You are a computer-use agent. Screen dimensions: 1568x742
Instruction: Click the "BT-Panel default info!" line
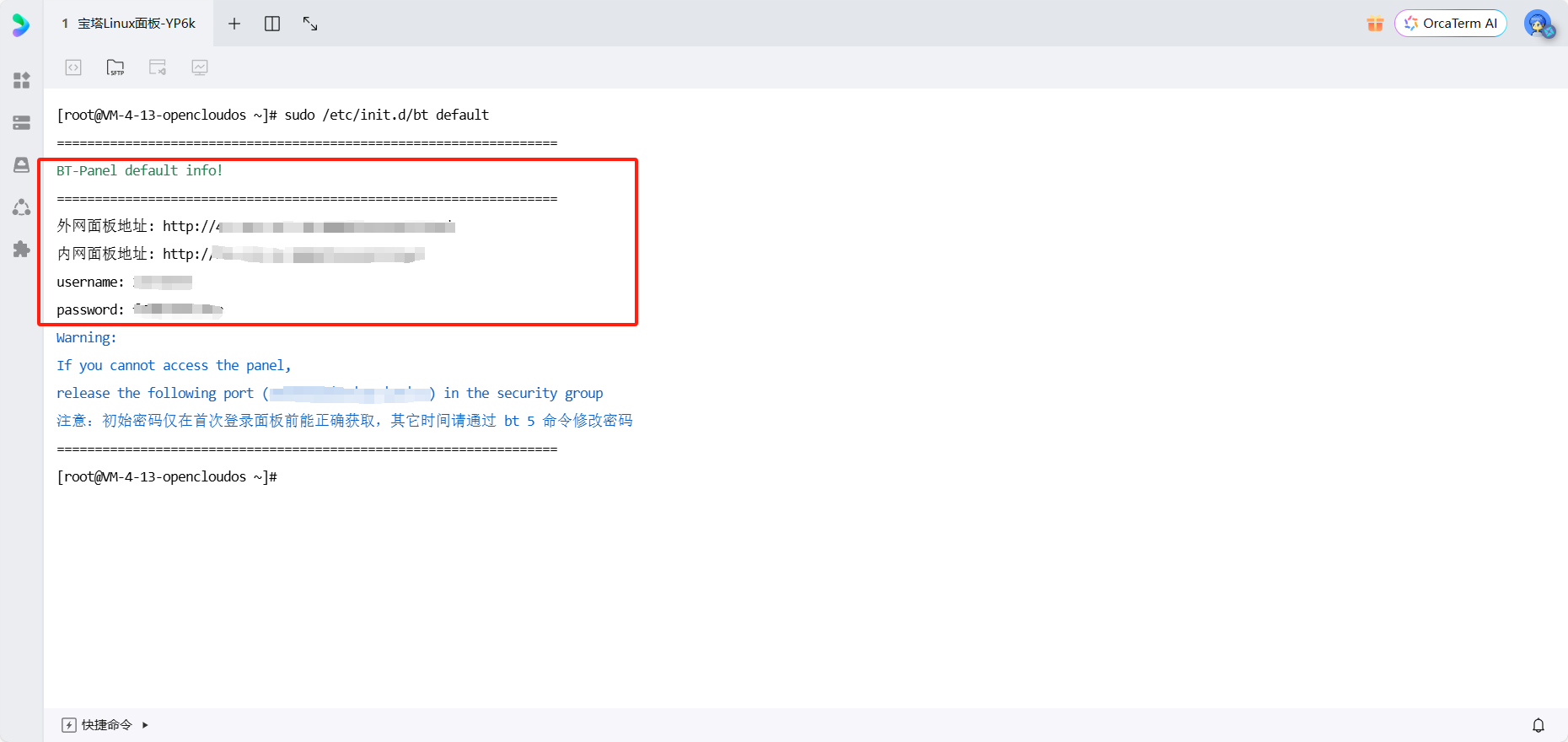pos(140,170)
